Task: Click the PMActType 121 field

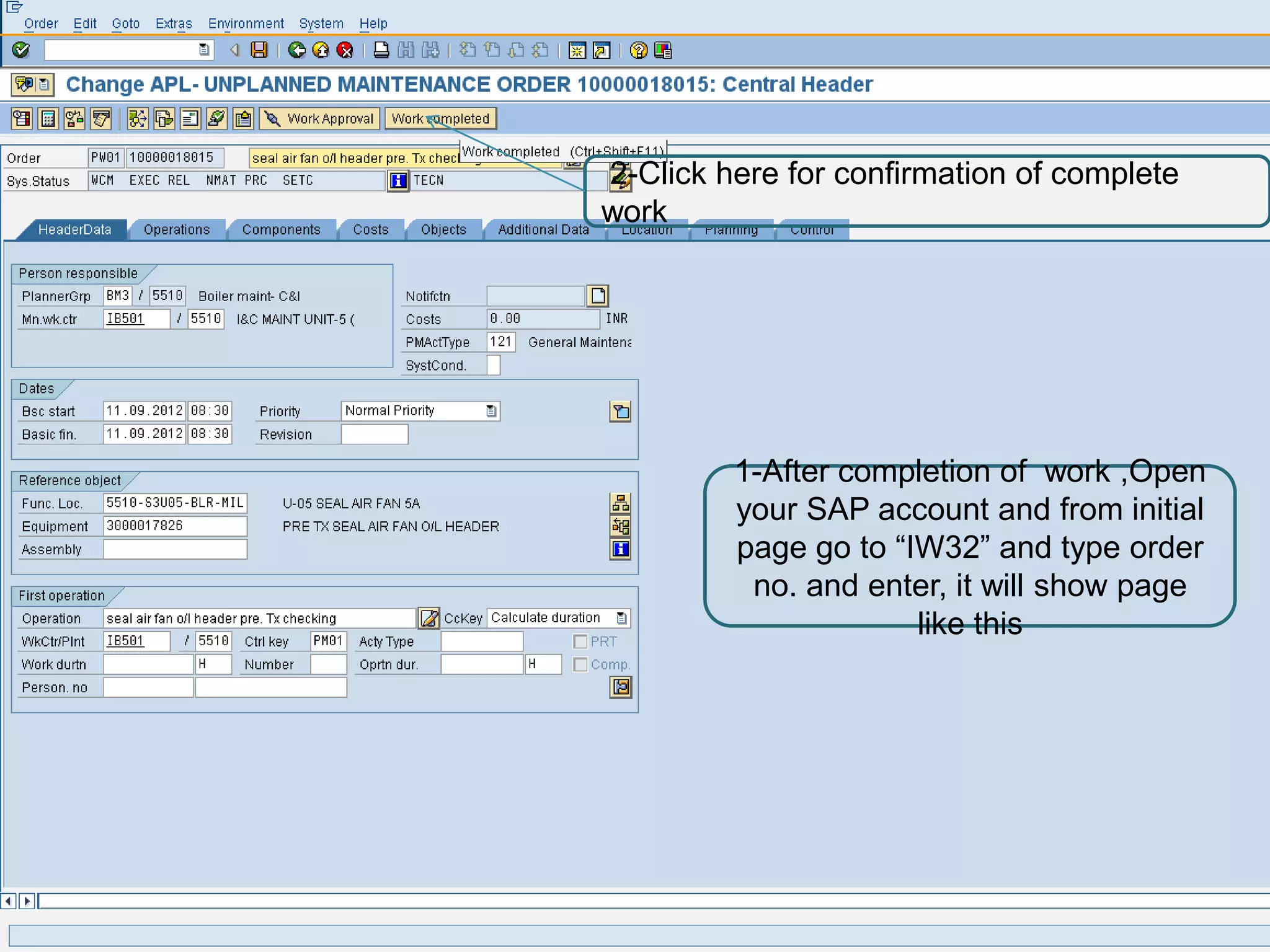Action: point(501,342)
